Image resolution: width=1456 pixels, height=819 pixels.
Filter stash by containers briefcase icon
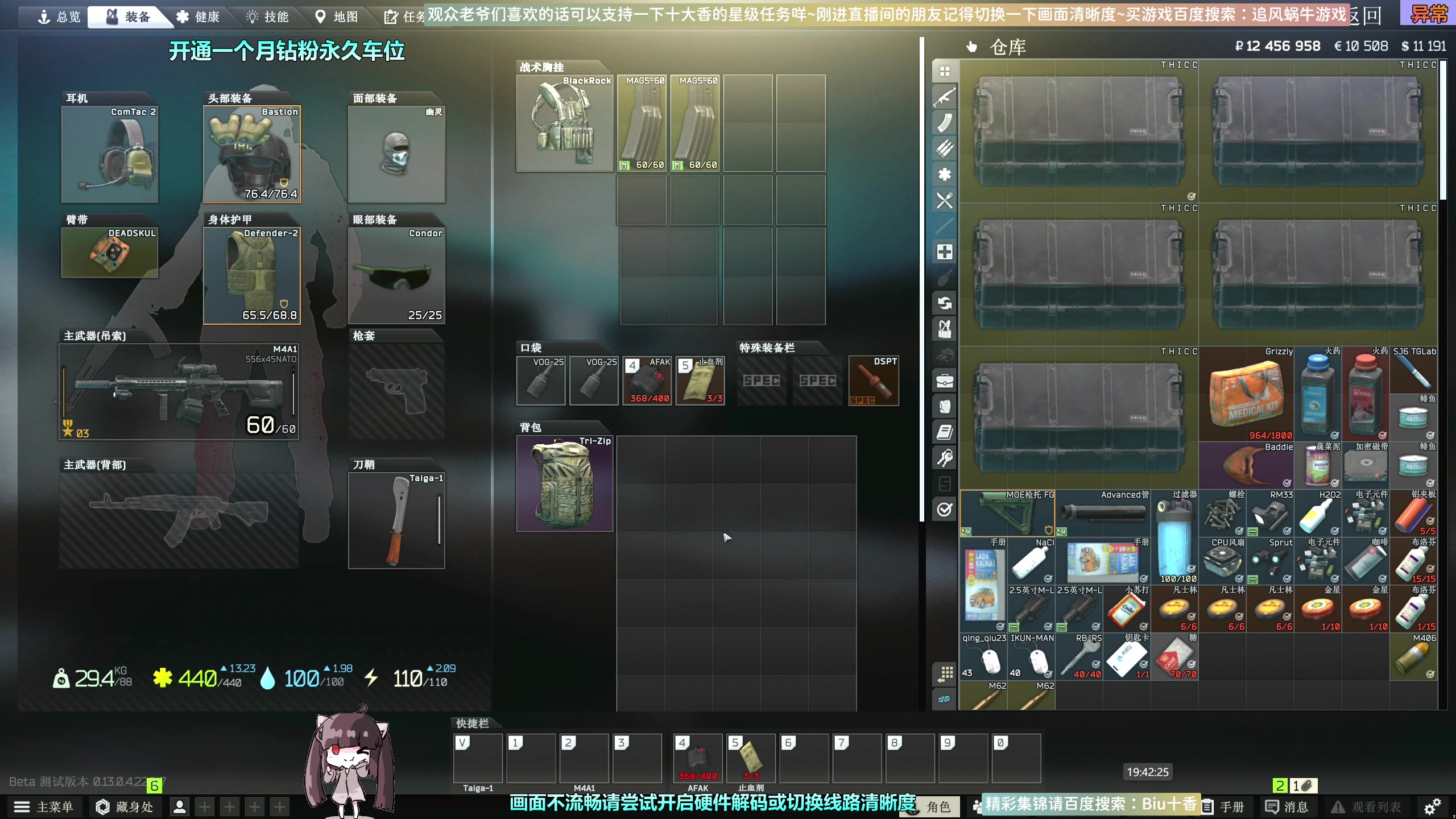tap(944, 380)
